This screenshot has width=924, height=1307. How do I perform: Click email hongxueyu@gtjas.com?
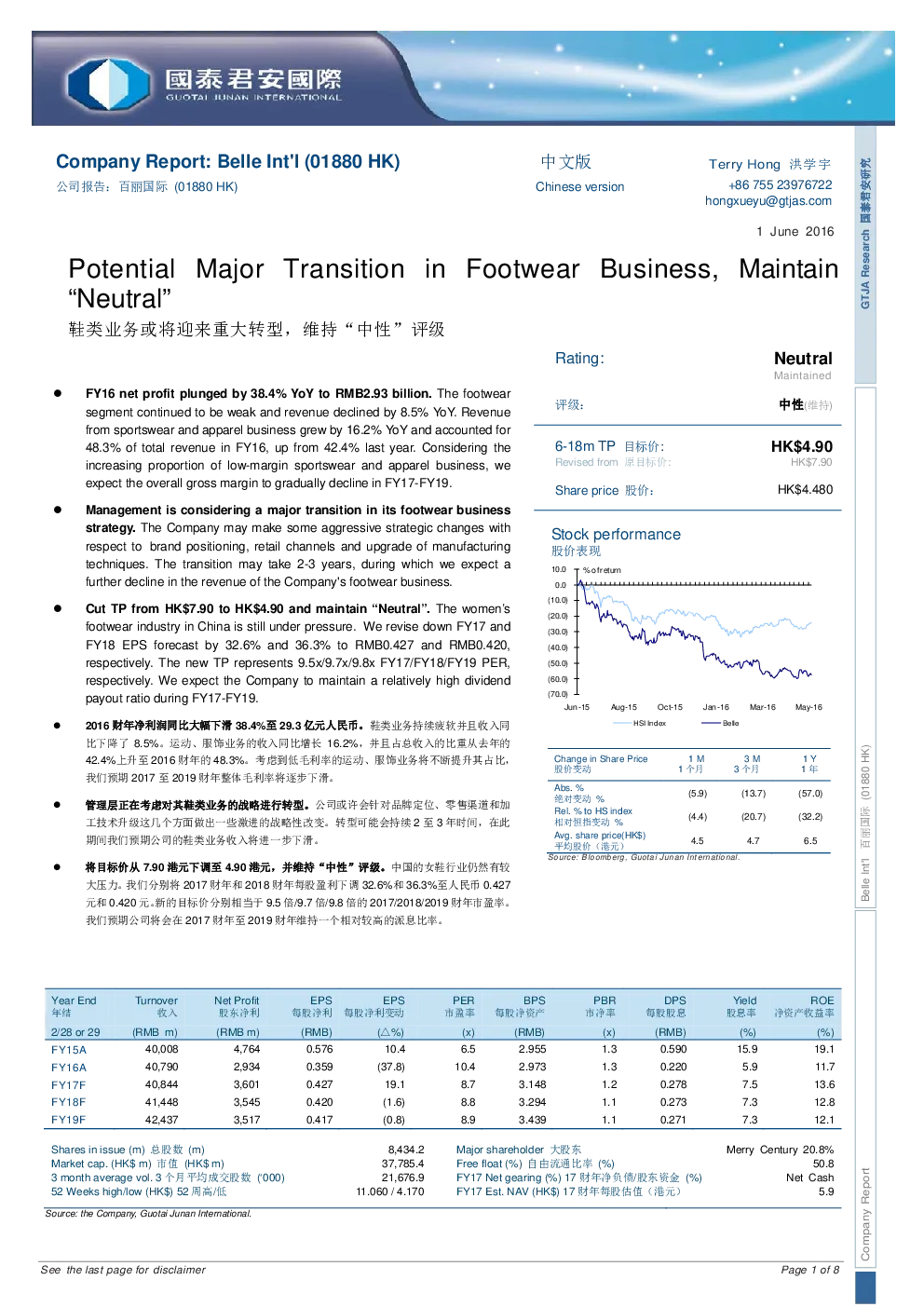pos(768,200)
